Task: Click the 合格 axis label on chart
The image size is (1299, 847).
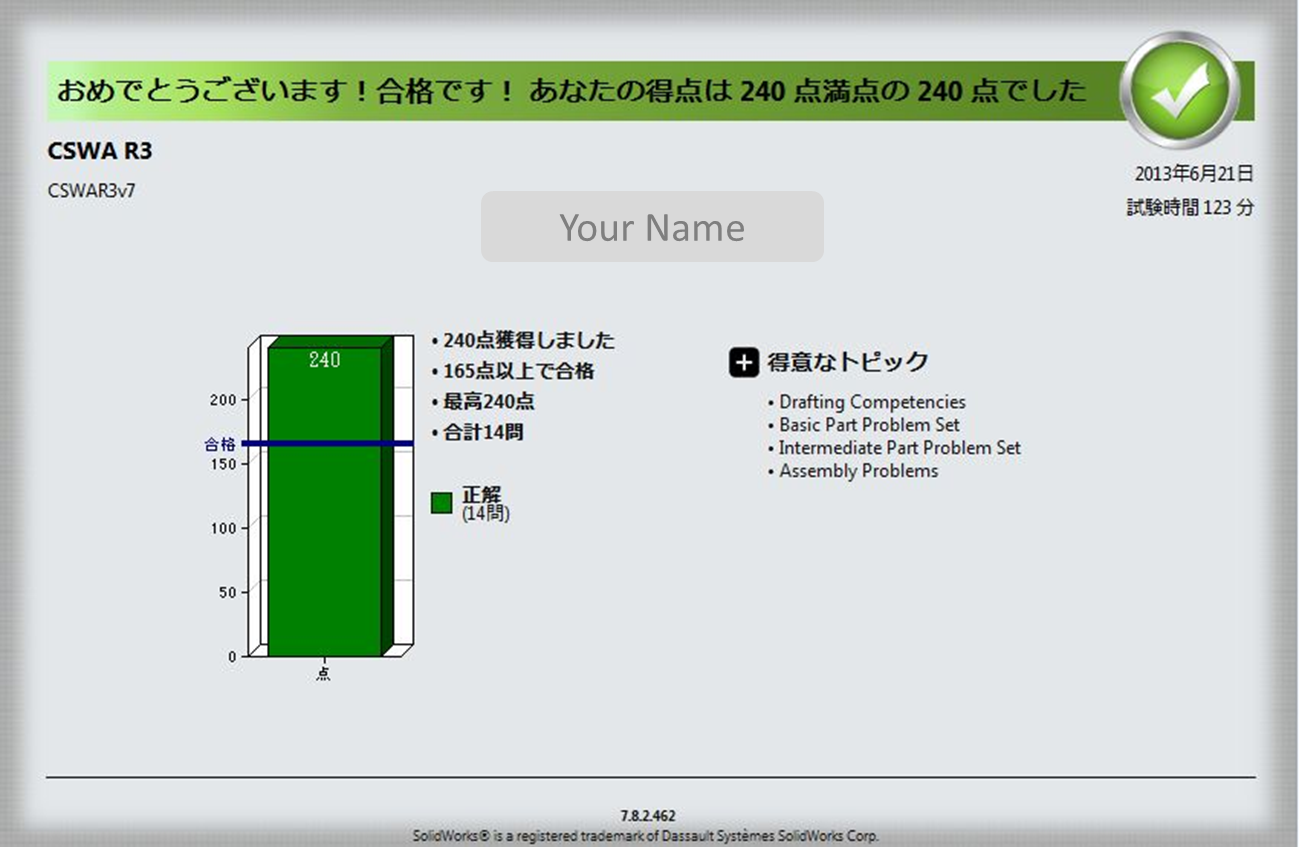Action: coord(220,444)
